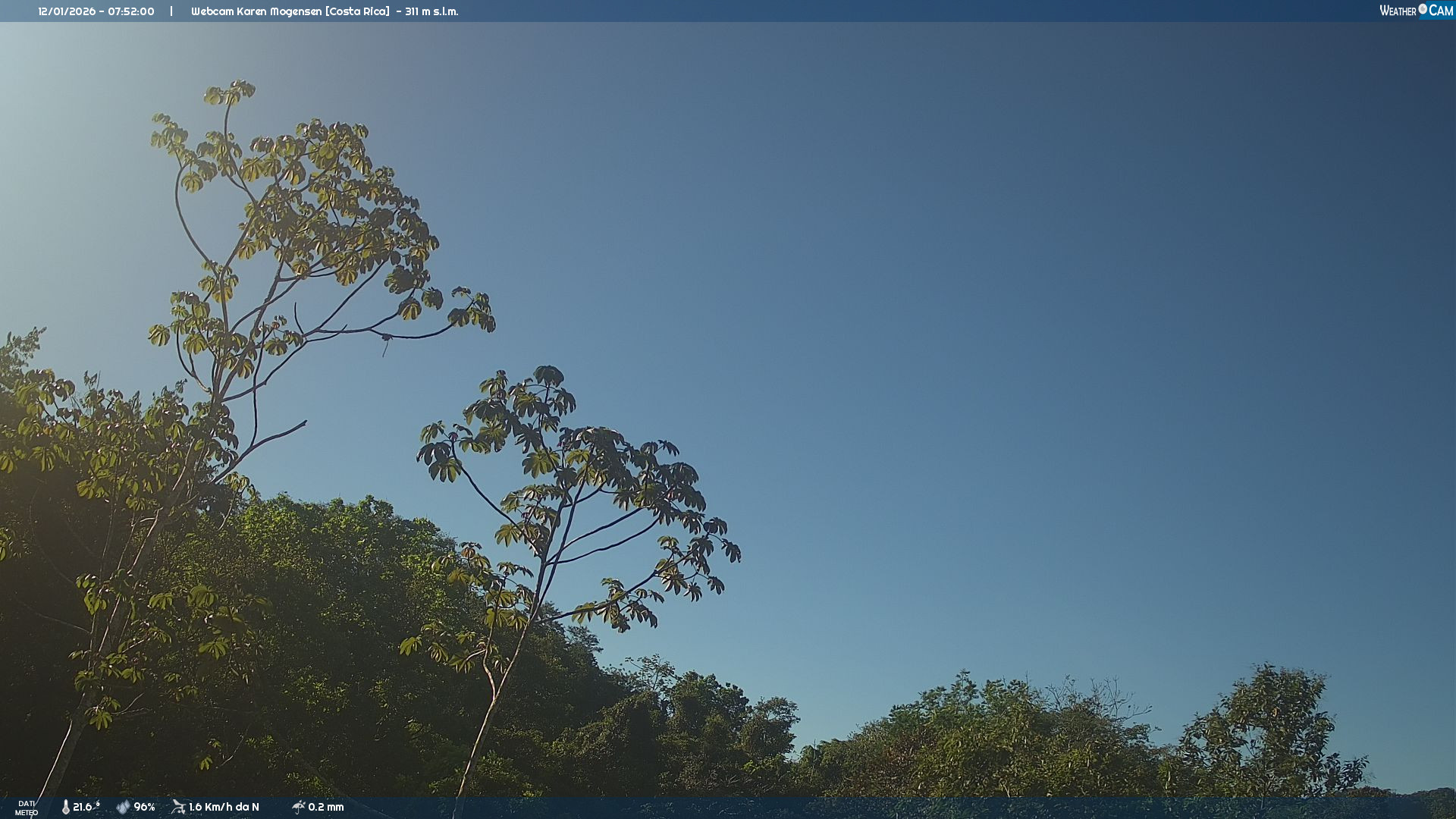Click the wind vane icon
The height and width of the screenshot is (819, 1456).
178,807
